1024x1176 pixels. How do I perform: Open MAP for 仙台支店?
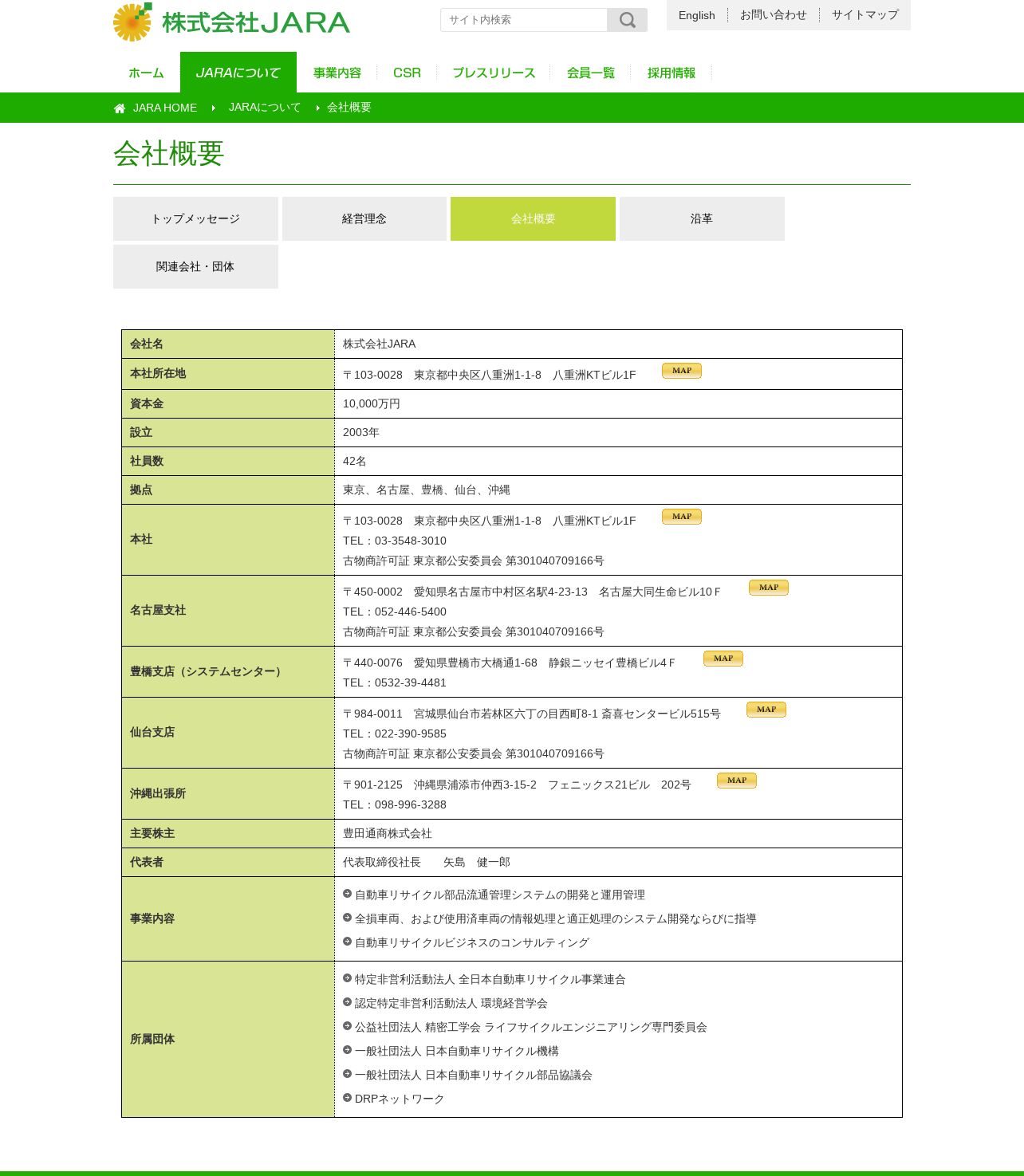point(766,710)
